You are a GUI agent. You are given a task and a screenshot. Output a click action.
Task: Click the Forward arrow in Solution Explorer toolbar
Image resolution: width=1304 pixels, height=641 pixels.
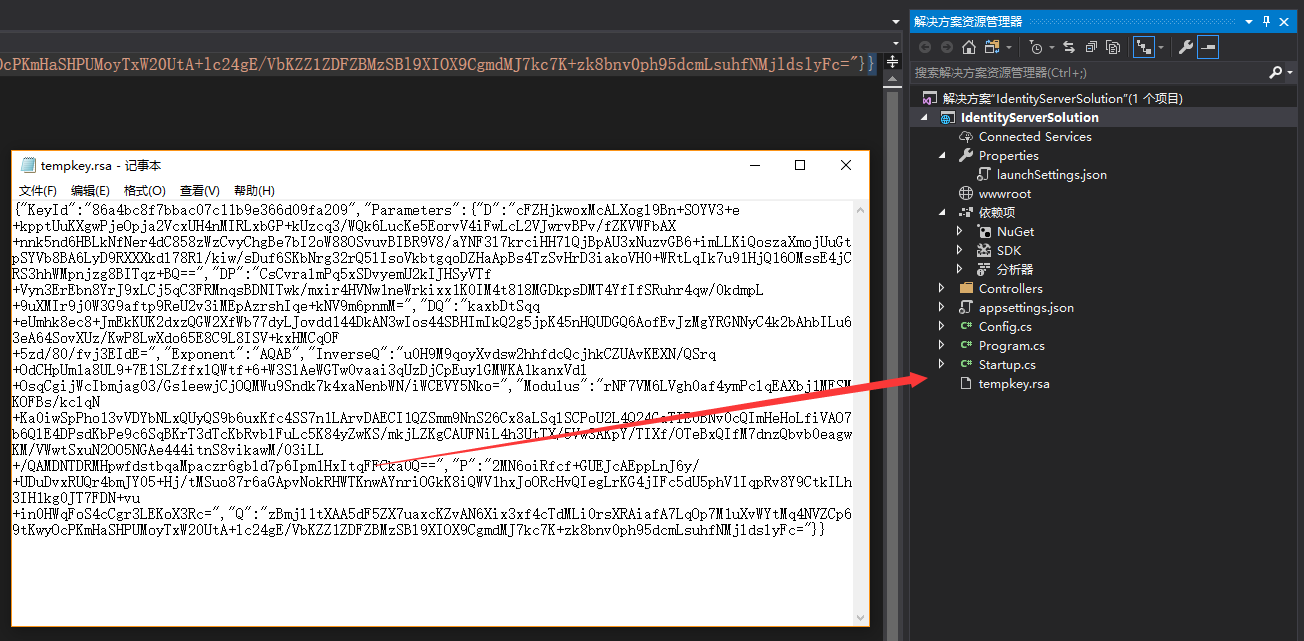coord(946,47)
